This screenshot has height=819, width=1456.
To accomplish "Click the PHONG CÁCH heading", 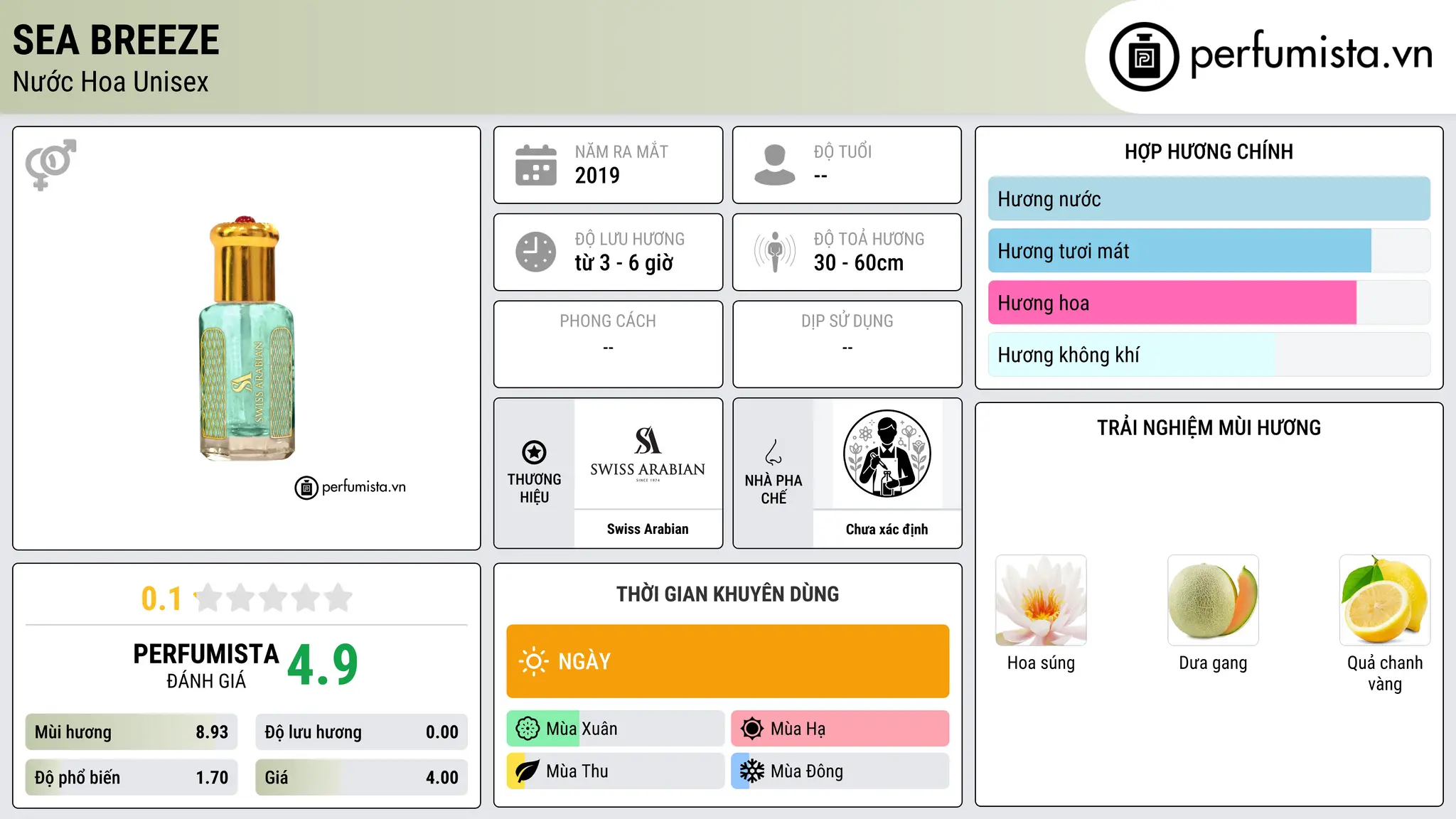I will point(608,321).
